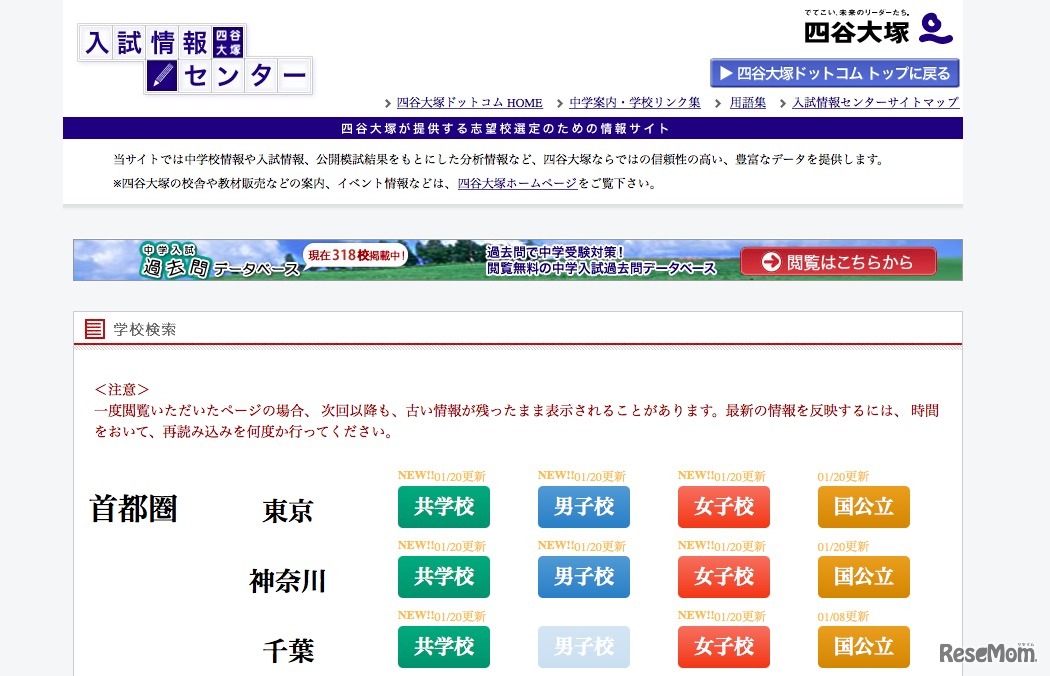The image size is (1050, 676).
Task: Select 国公立 for 東京
Action: click(863, 507)
